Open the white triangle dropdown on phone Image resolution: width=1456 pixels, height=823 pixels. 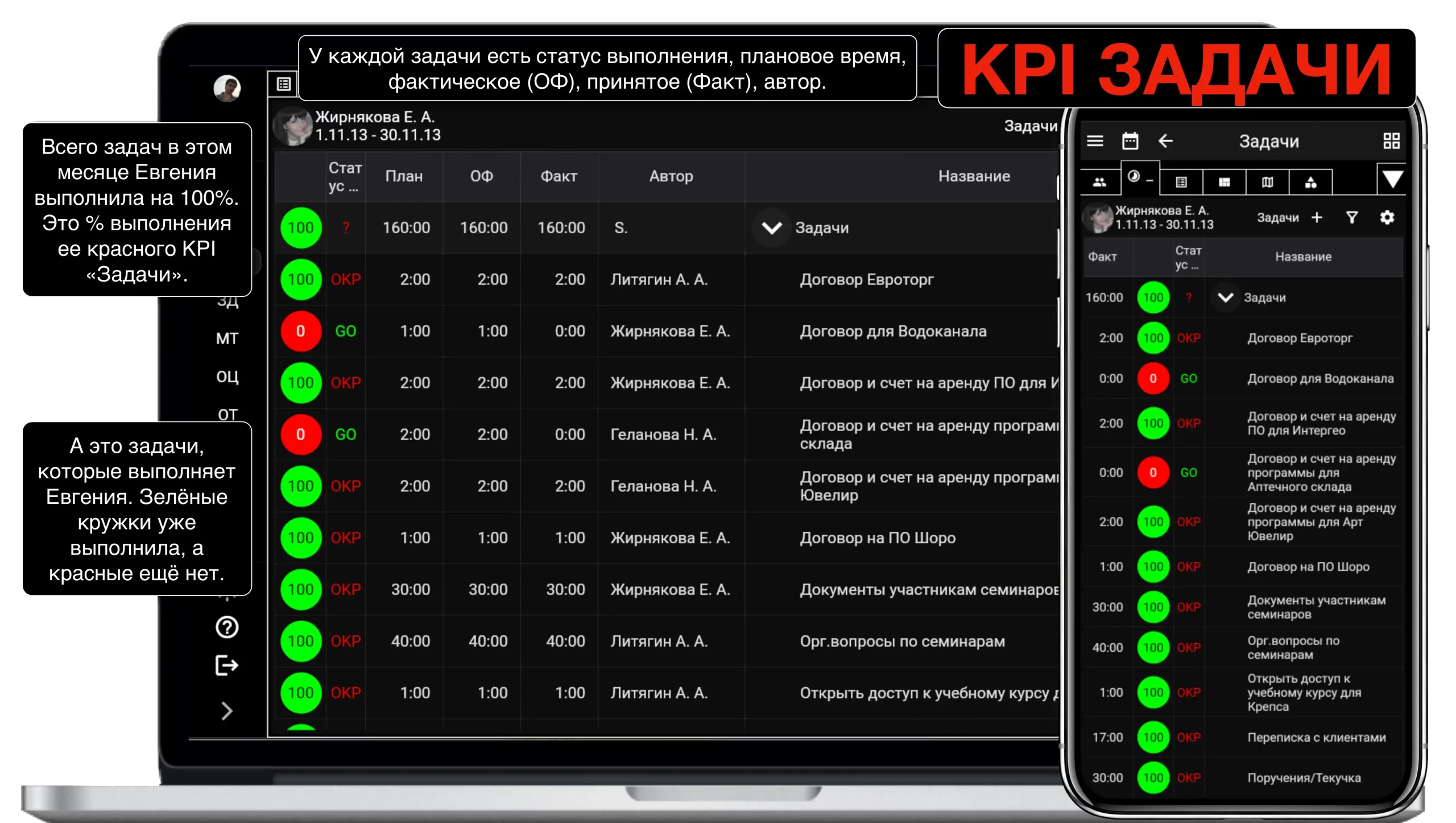click(1392, 180)
